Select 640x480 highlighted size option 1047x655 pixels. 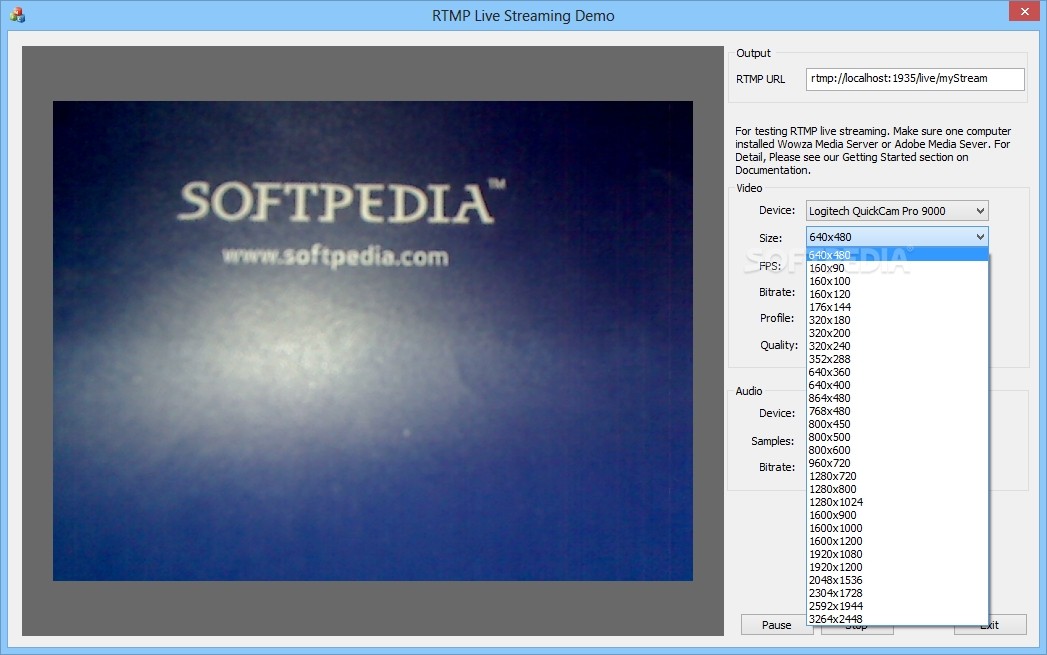click(897, 254)
